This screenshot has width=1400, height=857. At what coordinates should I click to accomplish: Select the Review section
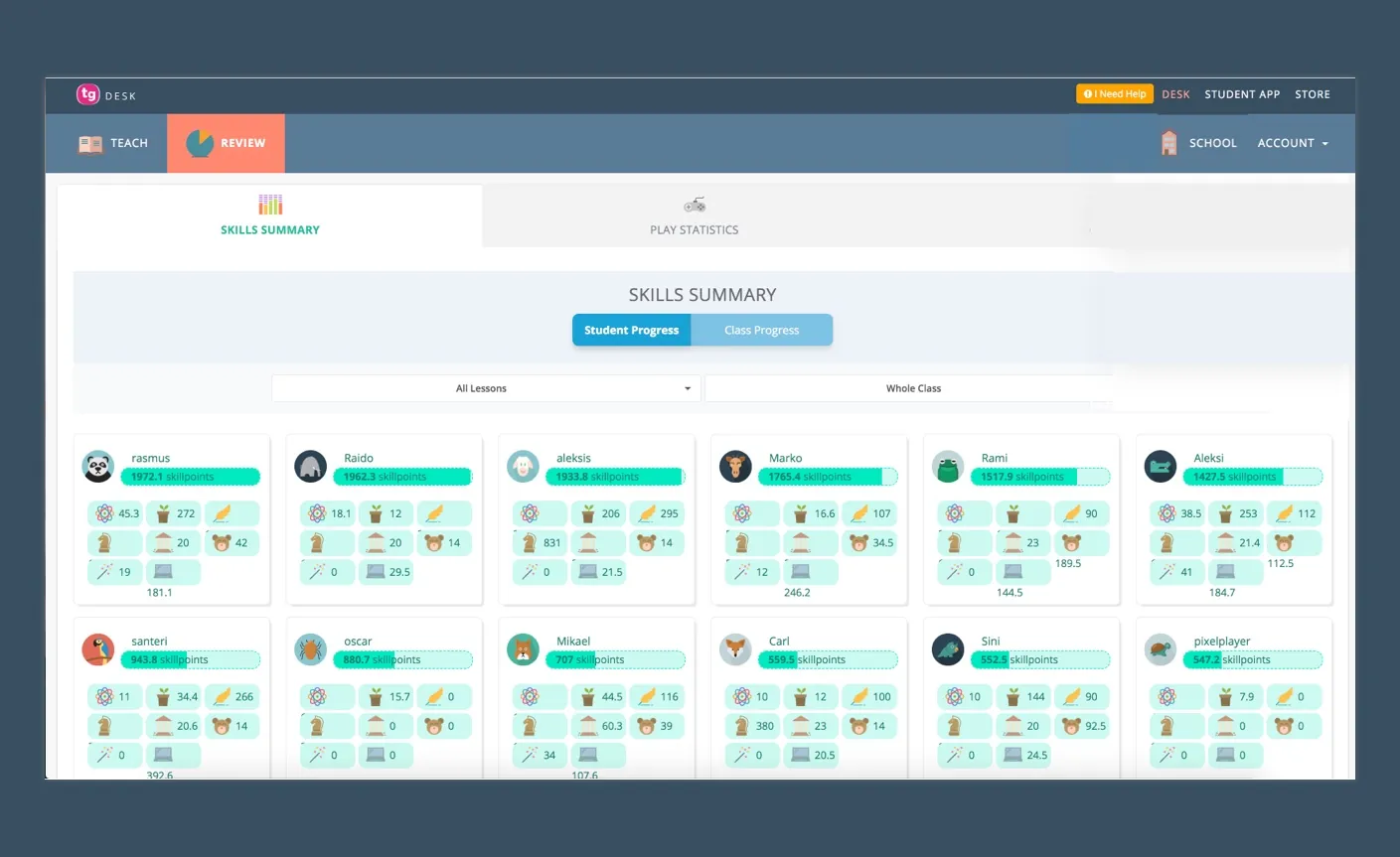tap(226, 143)
